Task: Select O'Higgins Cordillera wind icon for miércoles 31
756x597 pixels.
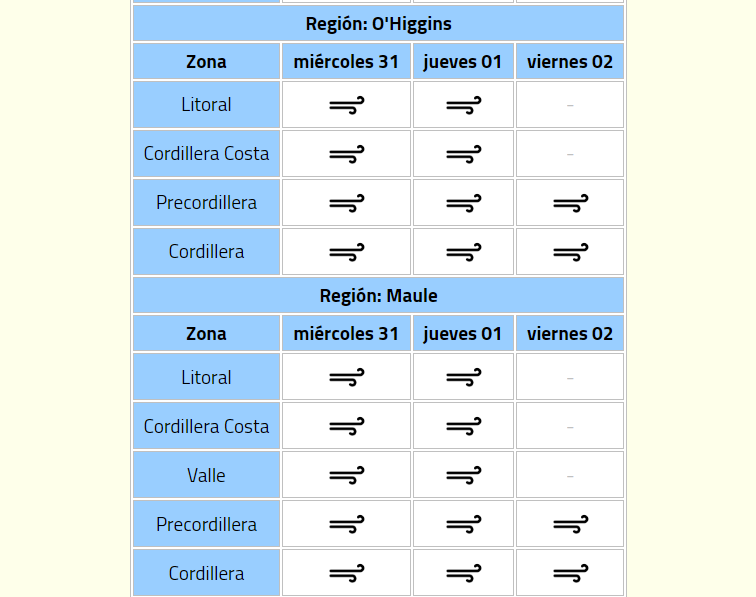Action: pyautogui.click(x=347, y=252)
